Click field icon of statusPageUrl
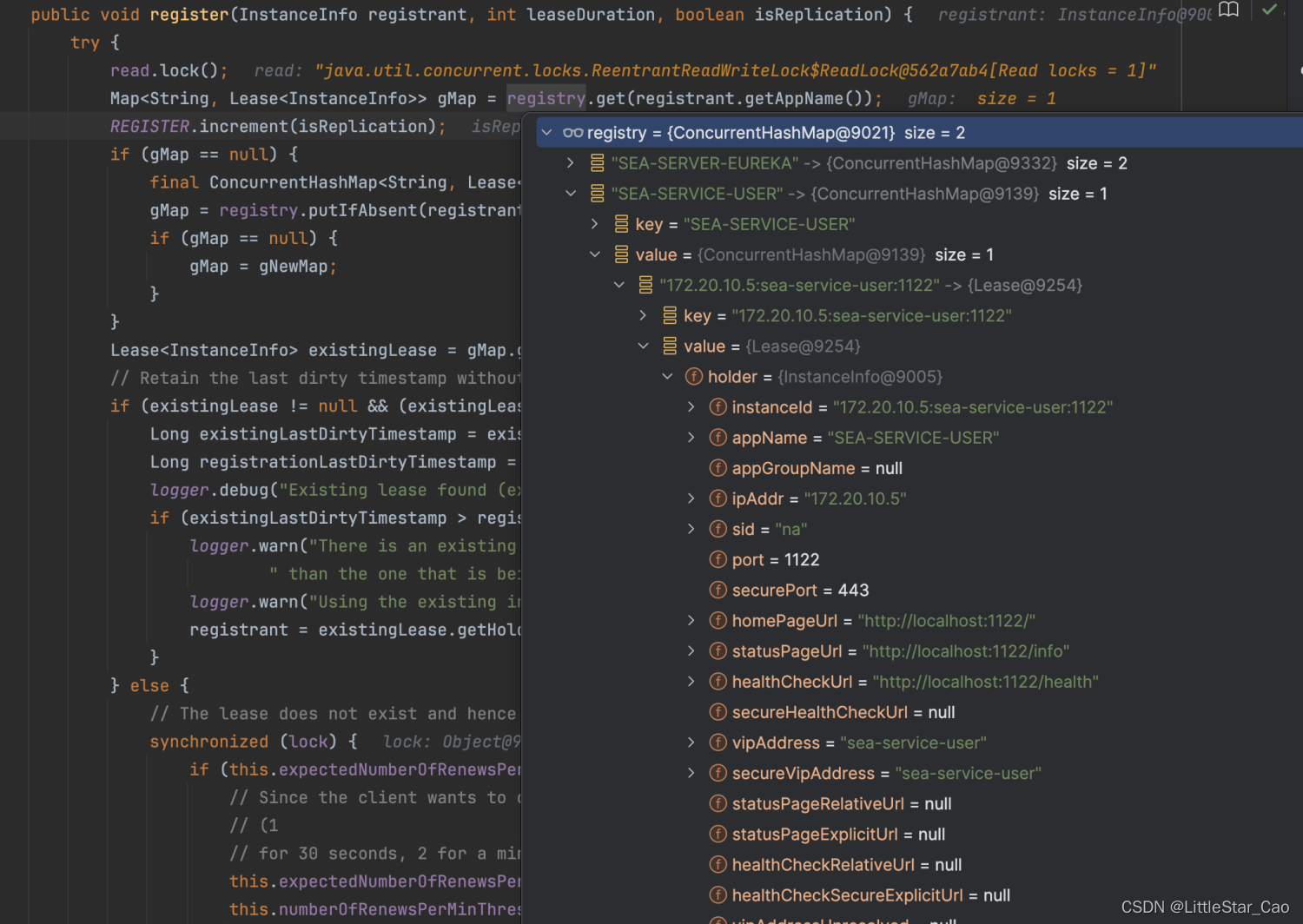 click(x=718, y=650)
